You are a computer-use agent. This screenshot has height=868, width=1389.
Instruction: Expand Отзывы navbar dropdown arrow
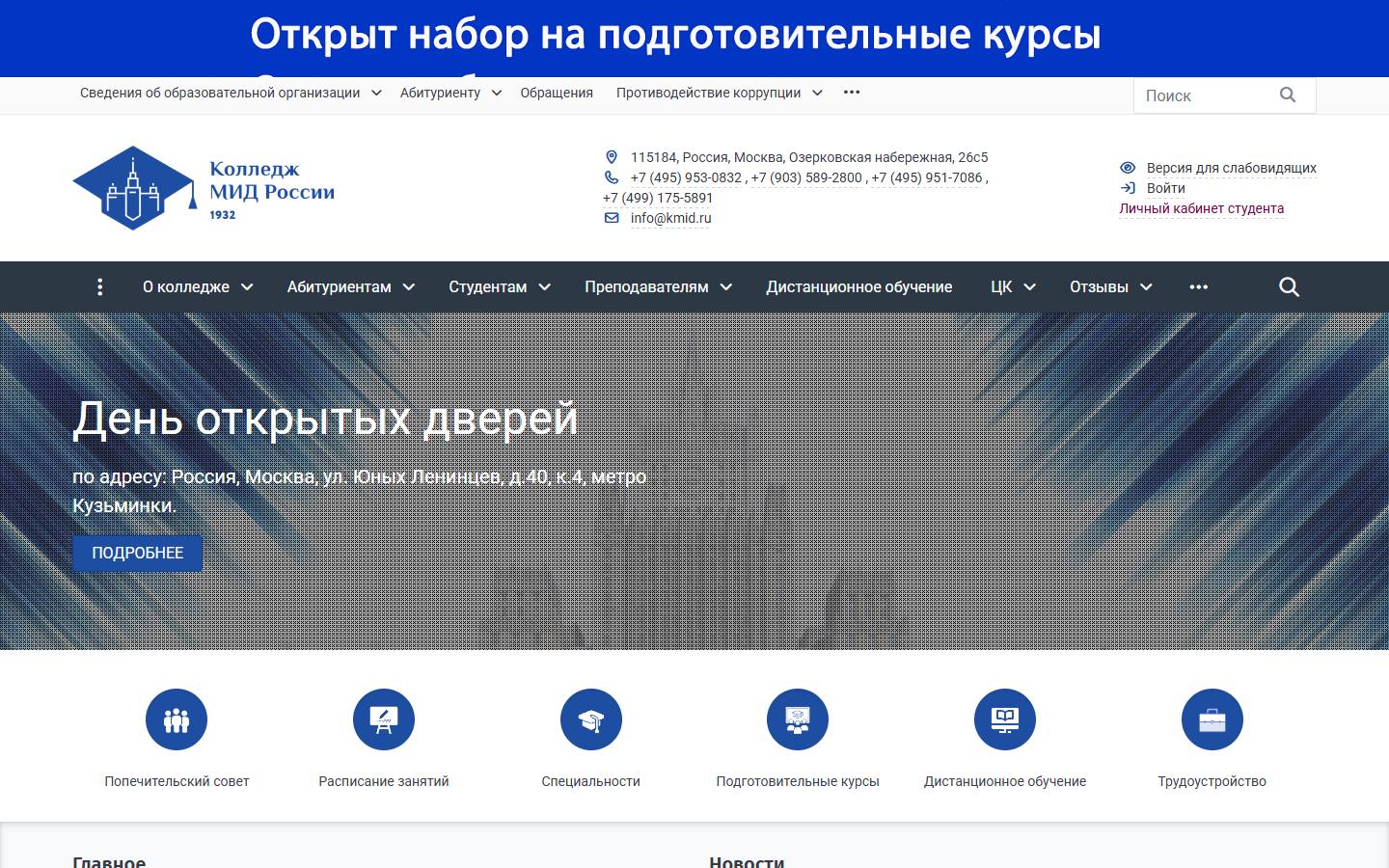tap(1146, 286)
